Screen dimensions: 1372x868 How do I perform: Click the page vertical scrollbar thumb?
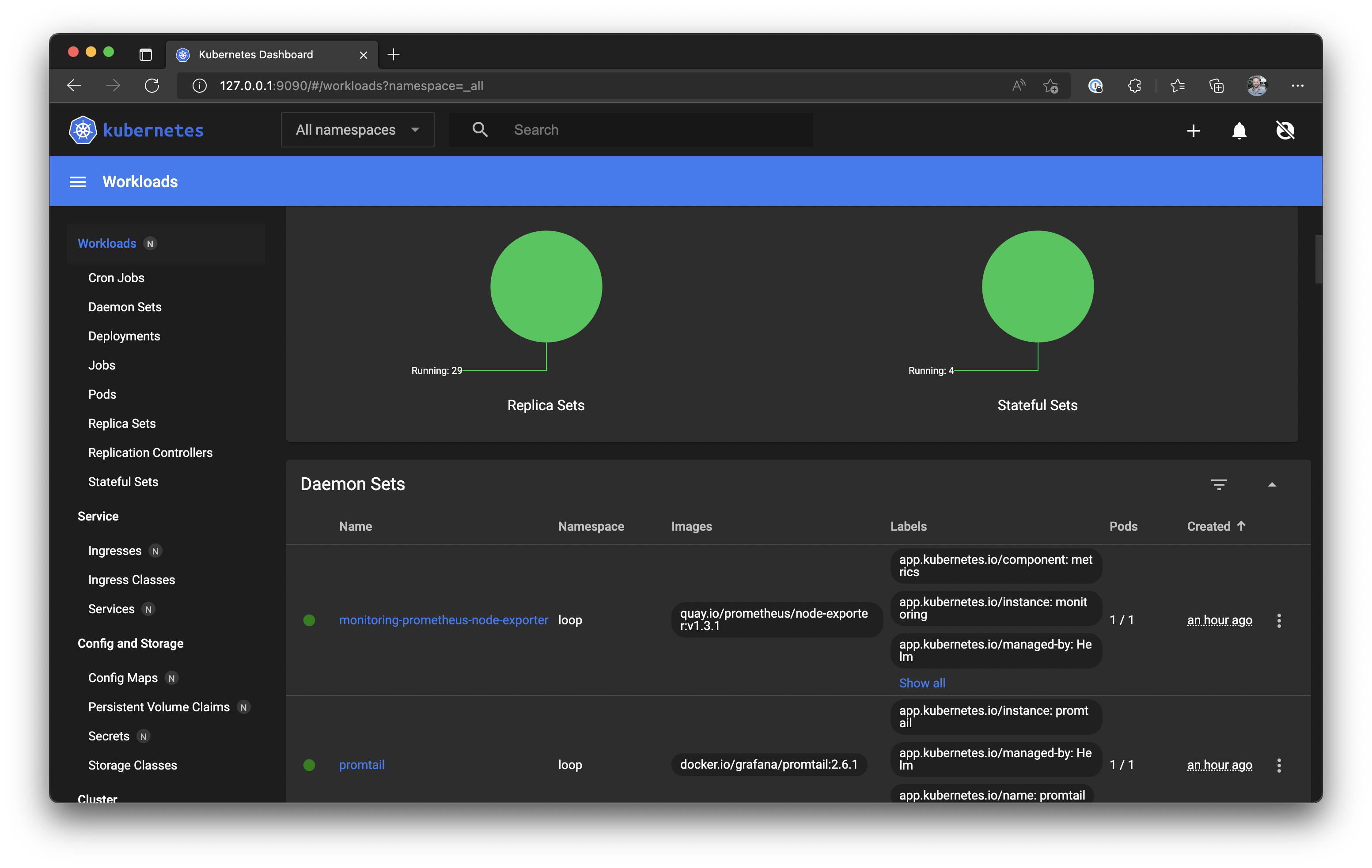(1318, 259)
